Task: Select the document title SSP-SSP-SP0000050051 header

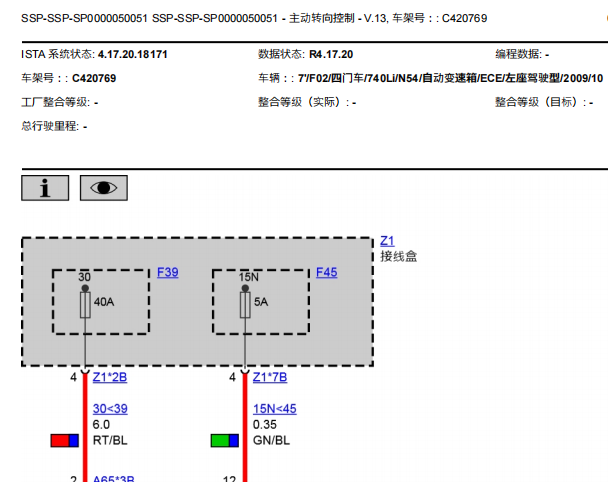Action: tap(254, 18)
